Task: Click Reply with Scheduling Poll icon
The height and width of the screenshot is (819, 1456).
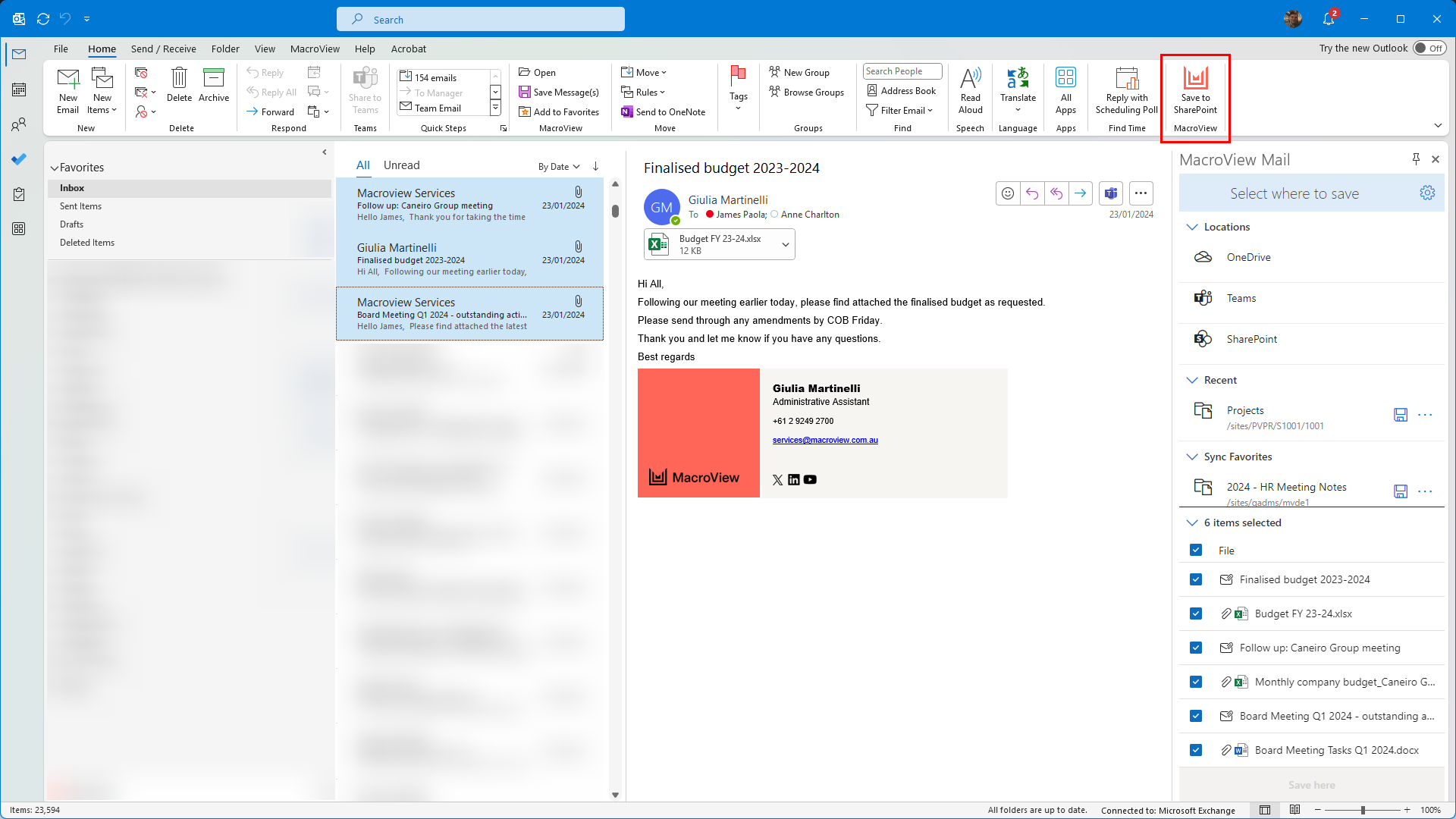Action: pyautogui.click(x=1127, y=90)
